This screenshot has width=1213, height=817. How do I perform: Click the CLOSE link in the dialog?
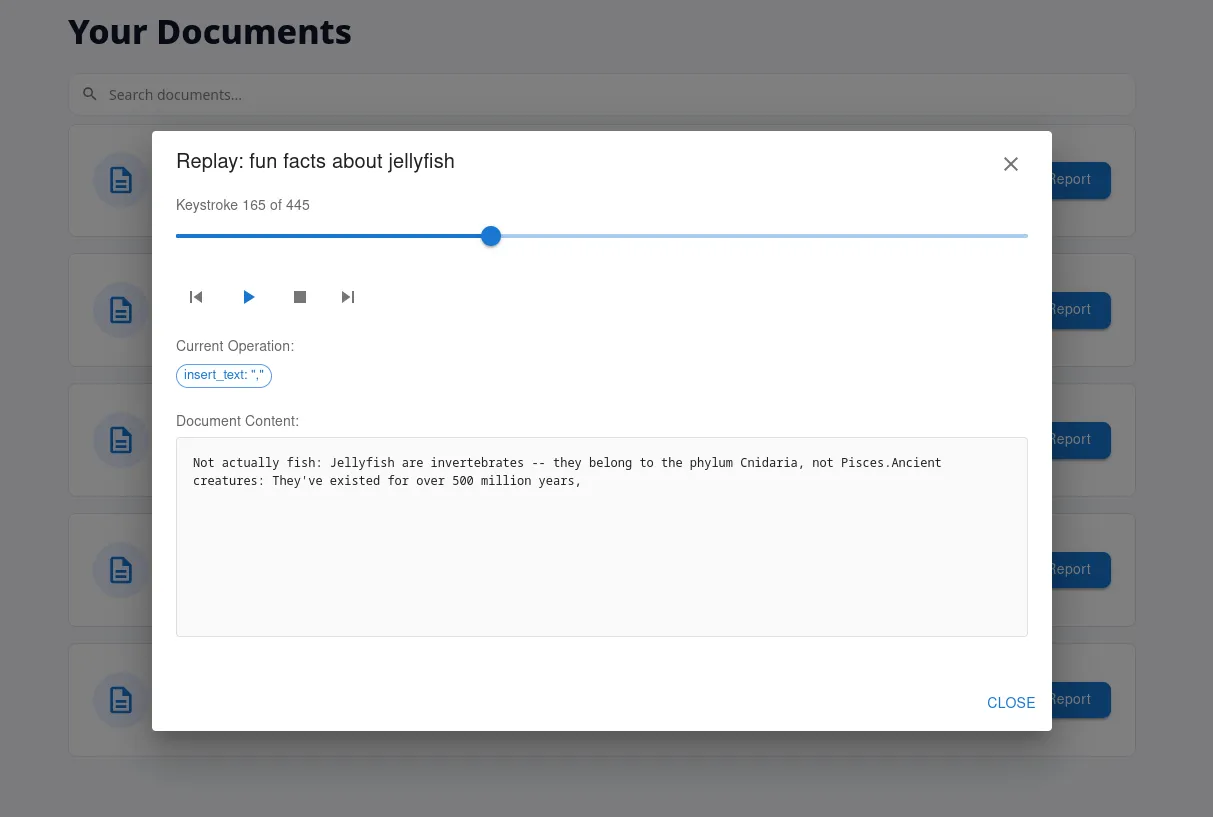click(1011, 703)
